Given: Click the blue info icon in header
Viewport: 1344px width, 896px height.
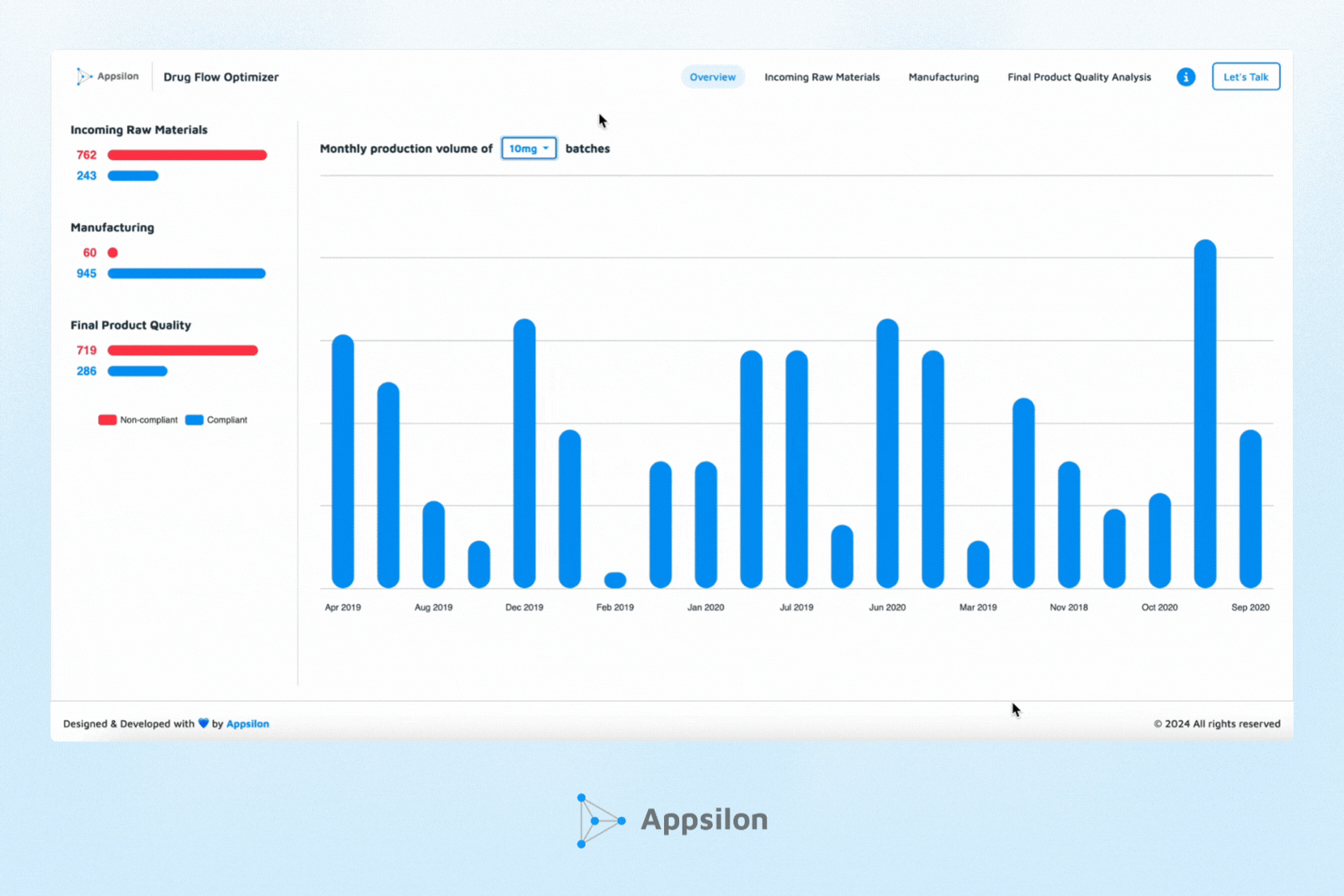Looking at the screenshot, I should [1186, 77].
